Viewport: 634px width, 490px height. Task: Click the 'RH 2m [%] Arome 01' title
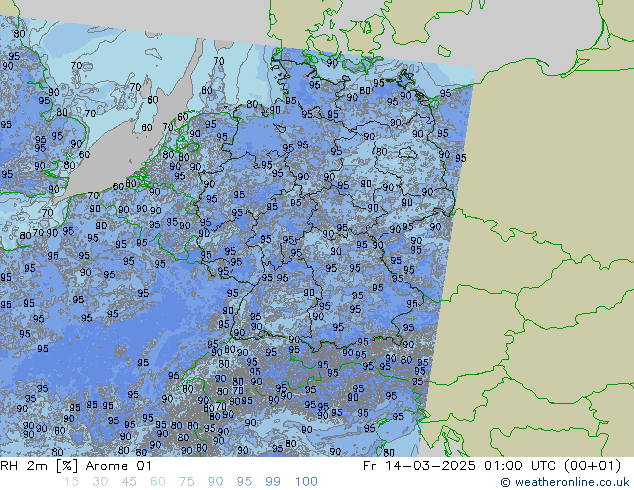point(76,466)
